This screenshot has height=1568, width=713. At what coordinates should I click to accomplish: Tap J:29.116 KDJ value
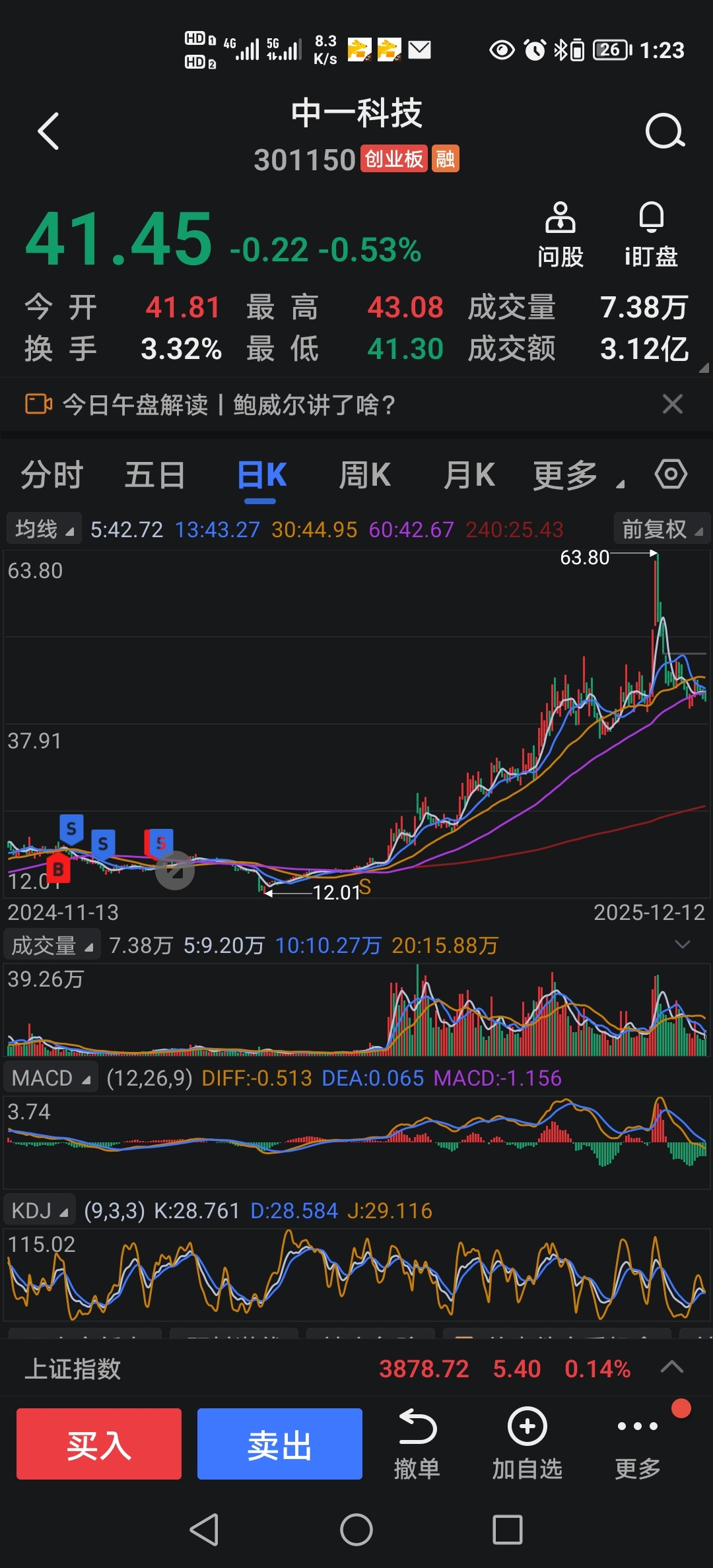390,1211
